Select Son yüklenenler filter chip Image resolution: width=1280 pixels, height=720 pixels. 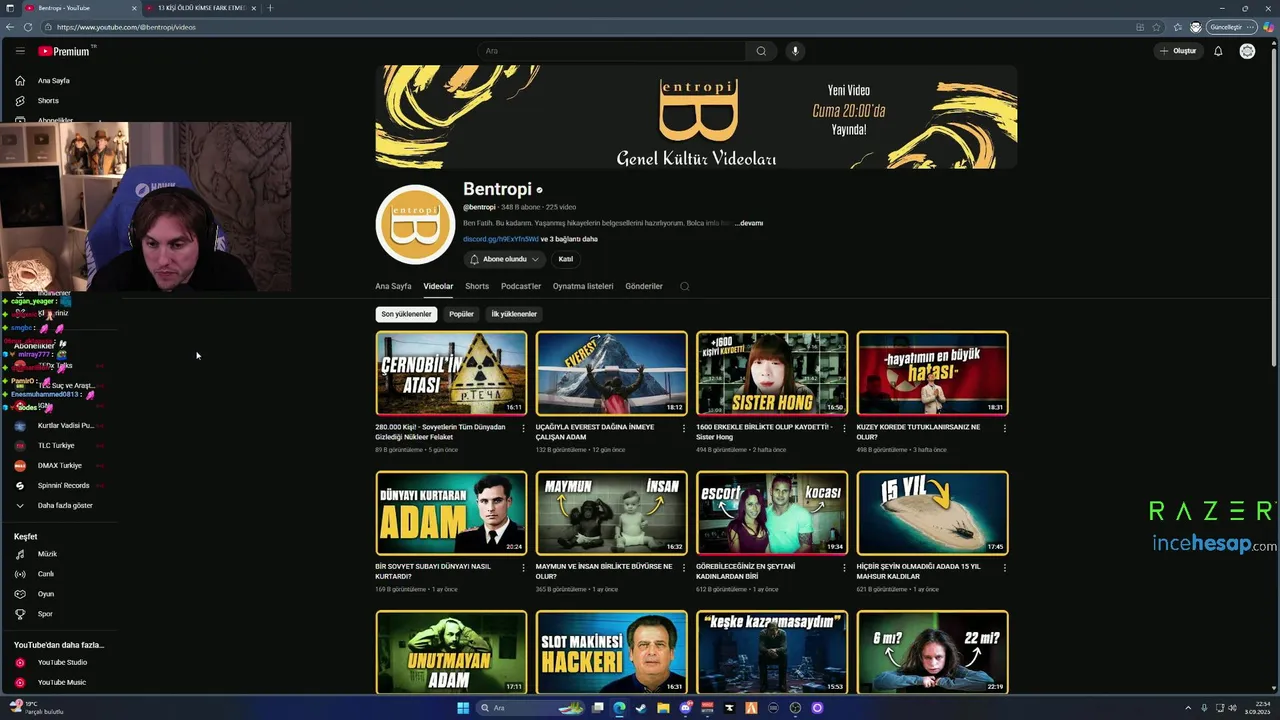[406, 314]
